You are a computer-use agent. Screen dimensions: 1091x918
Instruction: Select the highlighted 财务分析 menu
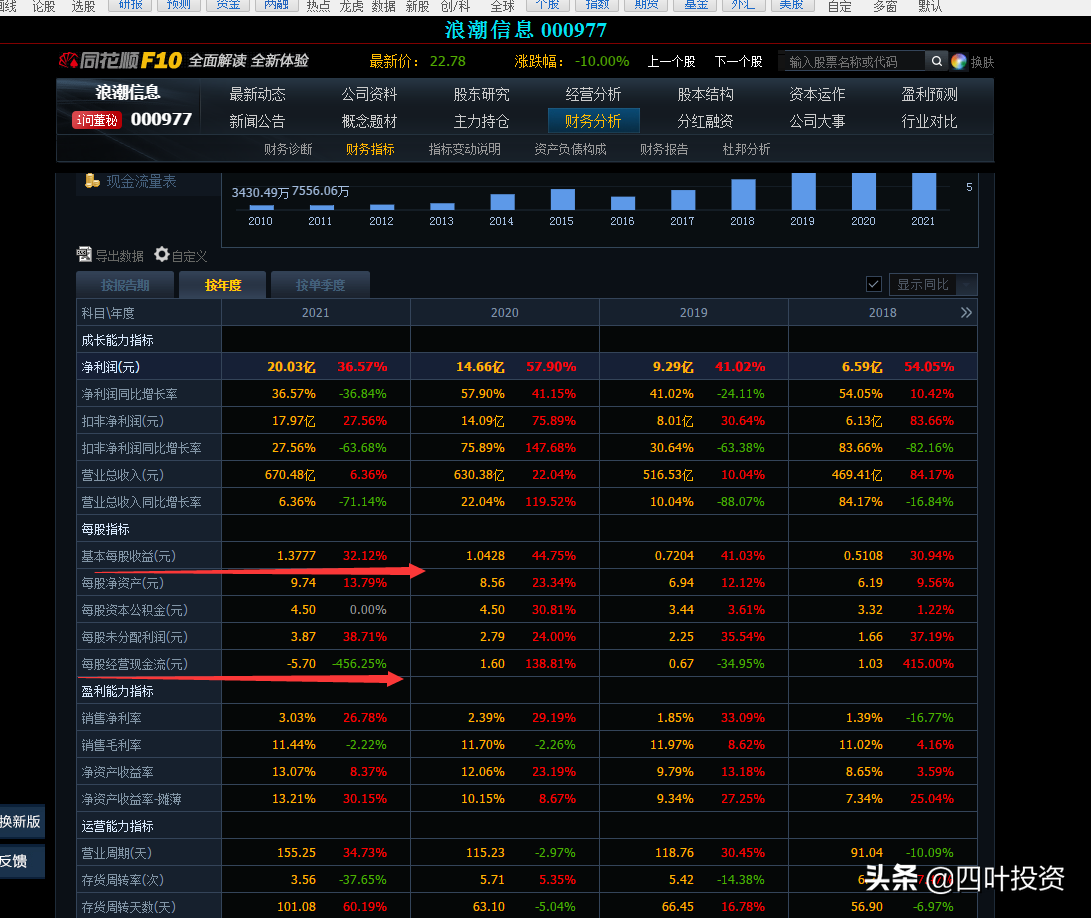[594, 121]
